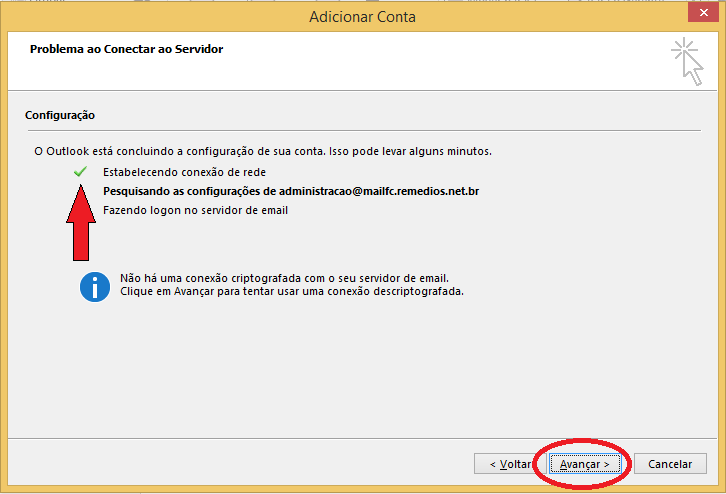Click the green checkmark icon

(80, 172)
